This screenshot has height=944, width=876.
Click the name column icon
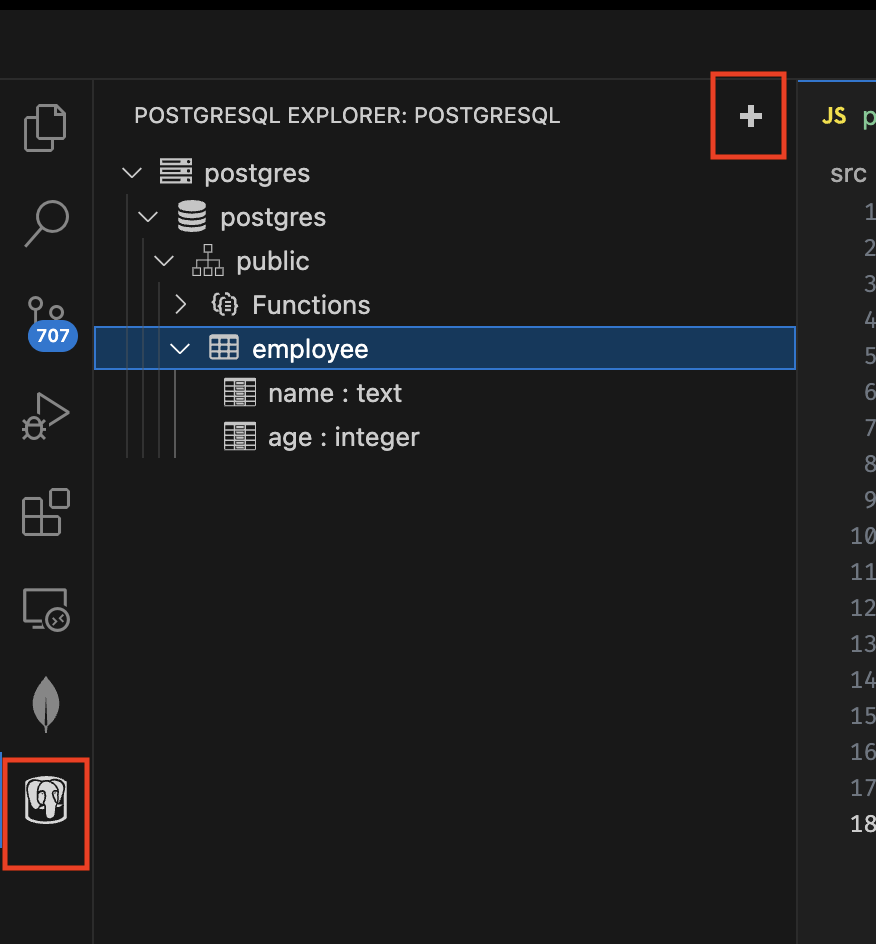[x=240, y=393]
